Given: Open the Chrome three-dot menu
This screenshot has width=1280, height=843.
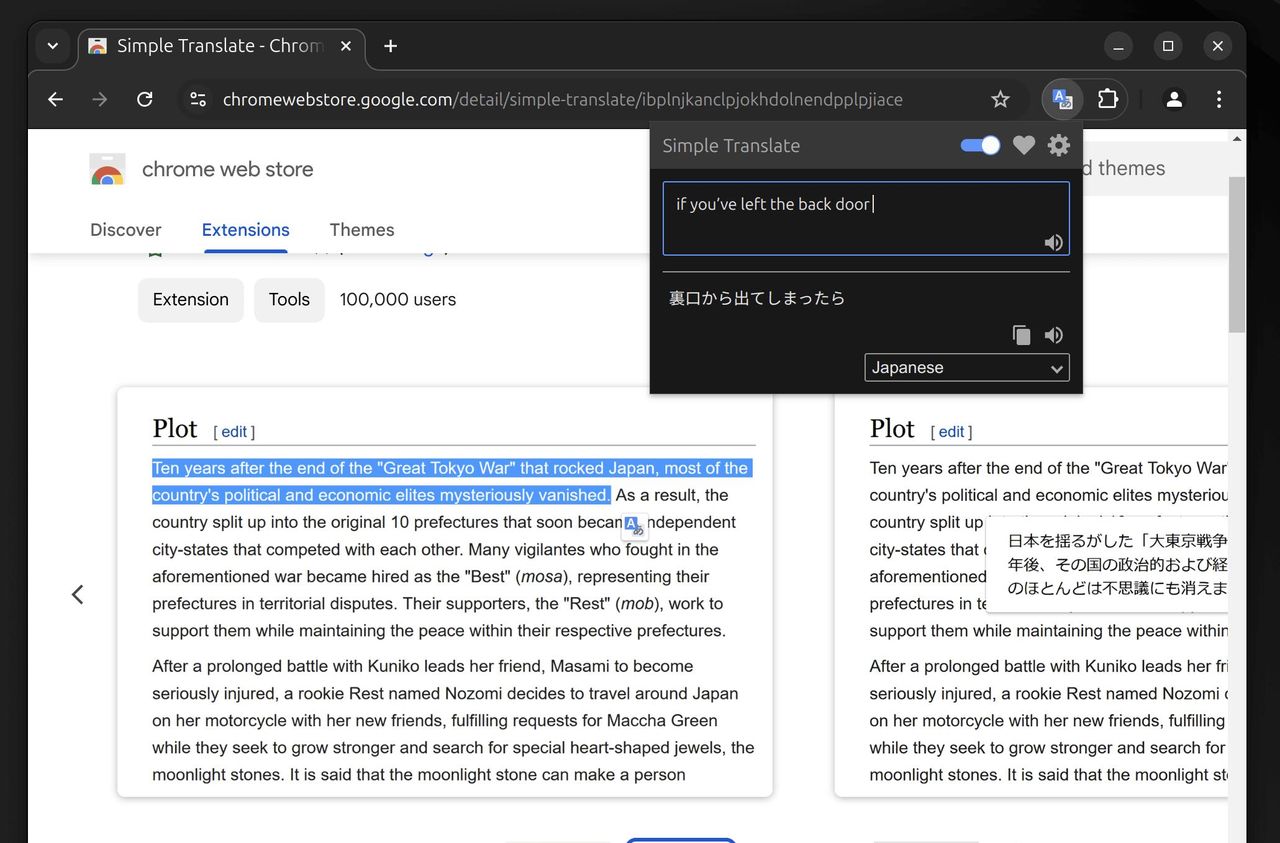Looking at the screenshot, I should 1218,99.
